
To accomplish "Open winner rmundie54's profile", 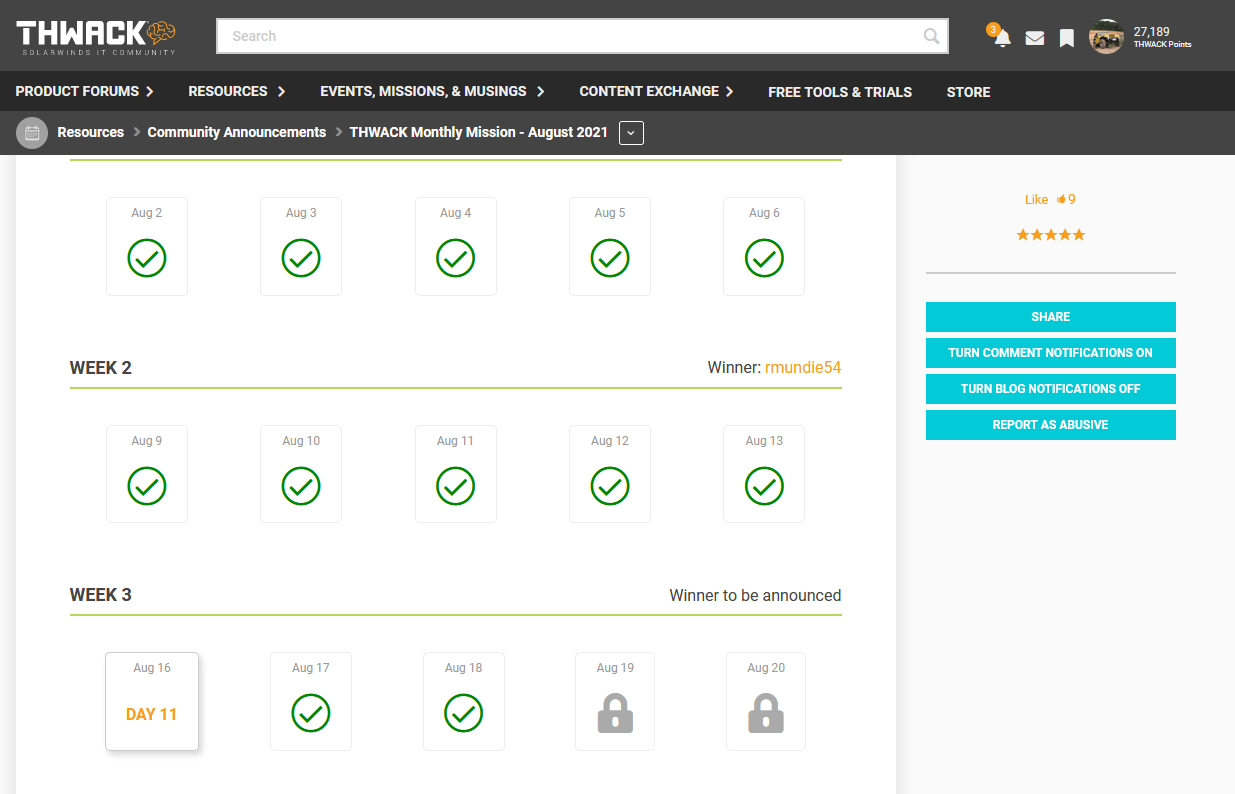I will click(803, 367).
